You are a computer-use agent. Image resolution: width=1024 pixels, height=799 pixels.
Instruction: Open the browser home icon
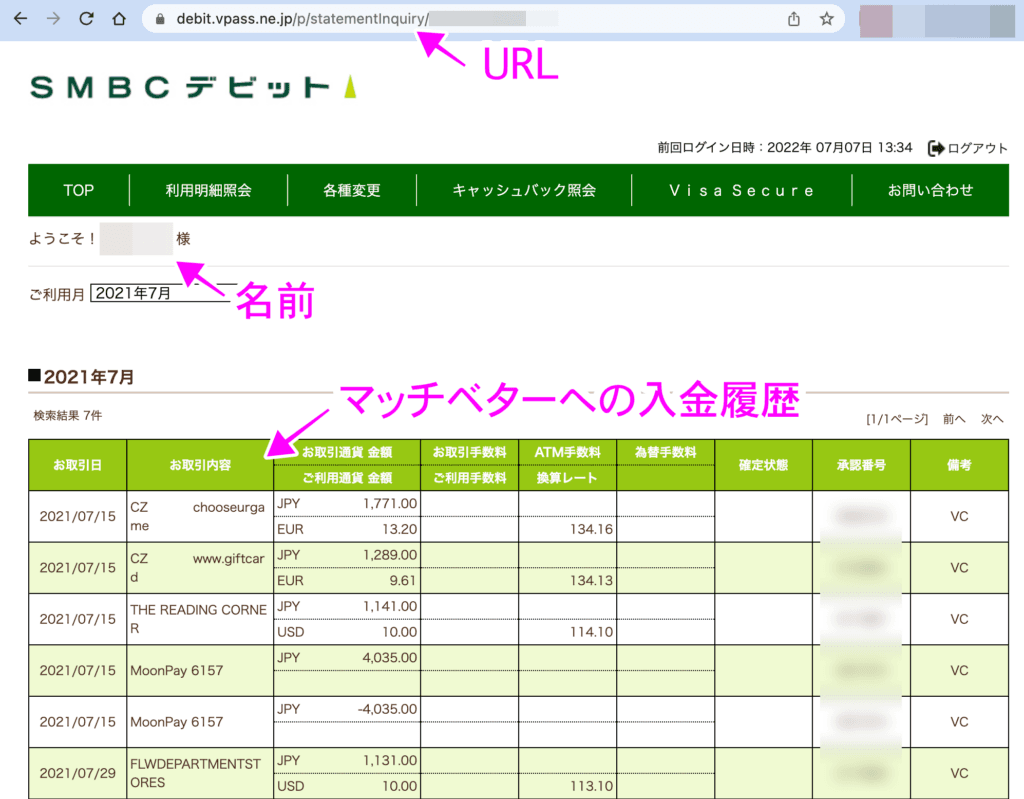point(119,19)
